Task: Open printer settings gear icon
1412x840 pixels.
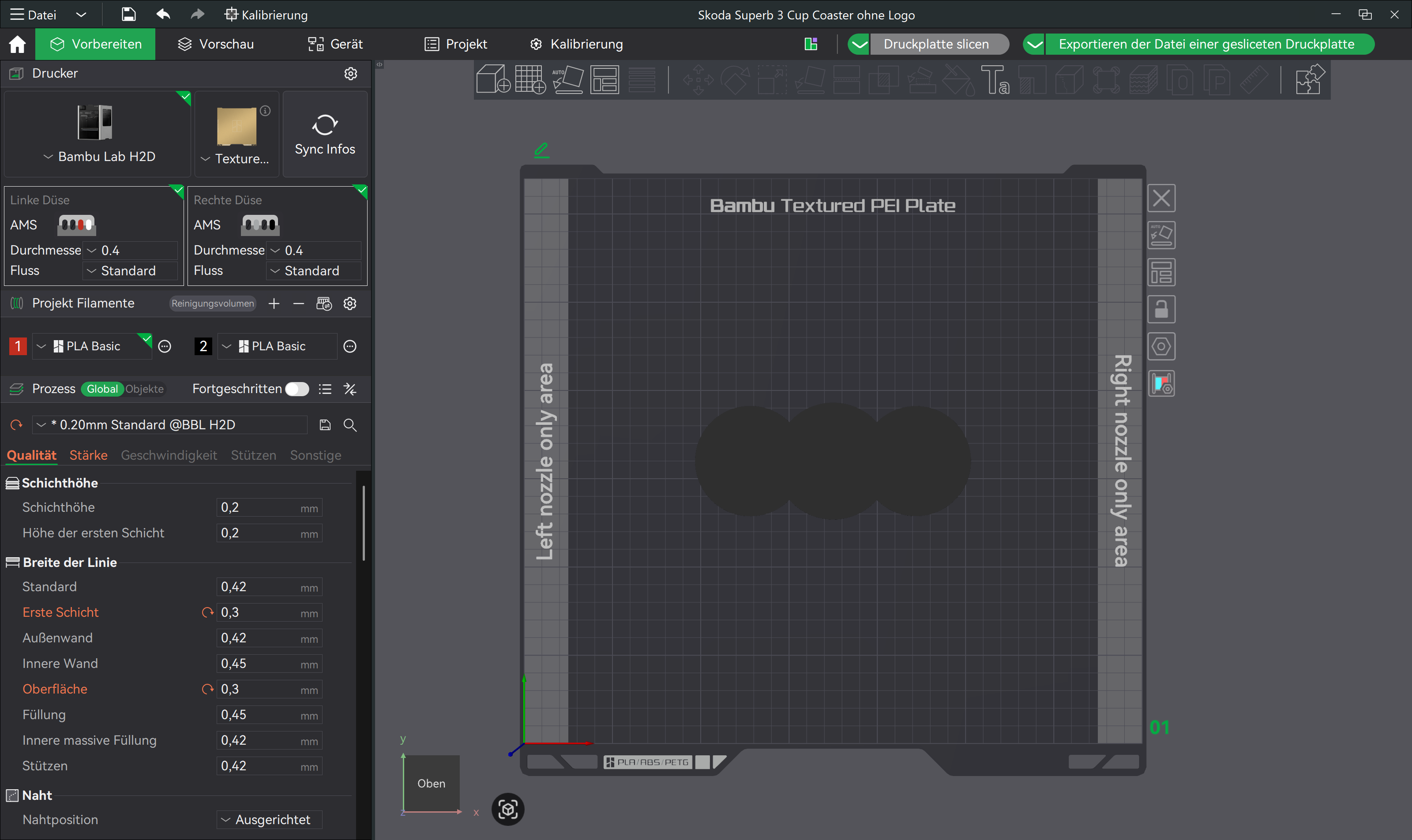Action: pyautogui.click(x=350, y=74)
